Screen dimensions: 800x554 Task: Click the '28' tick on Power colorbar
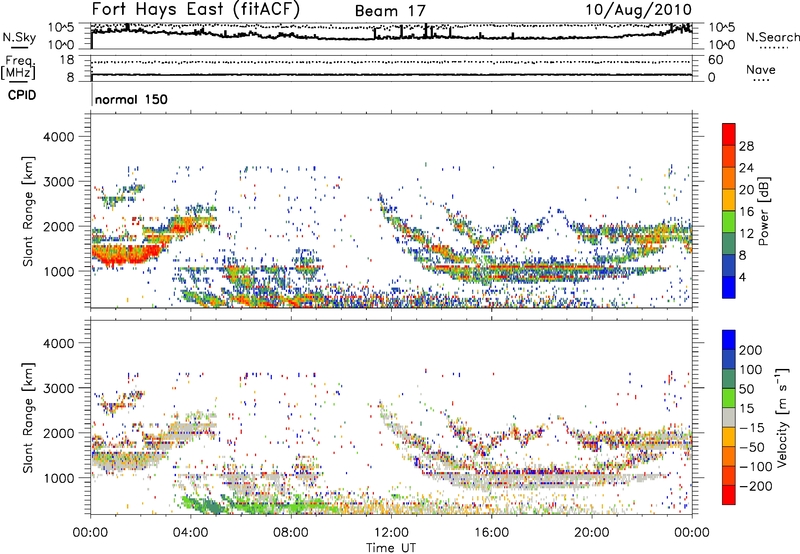click(x=746, y=146)
